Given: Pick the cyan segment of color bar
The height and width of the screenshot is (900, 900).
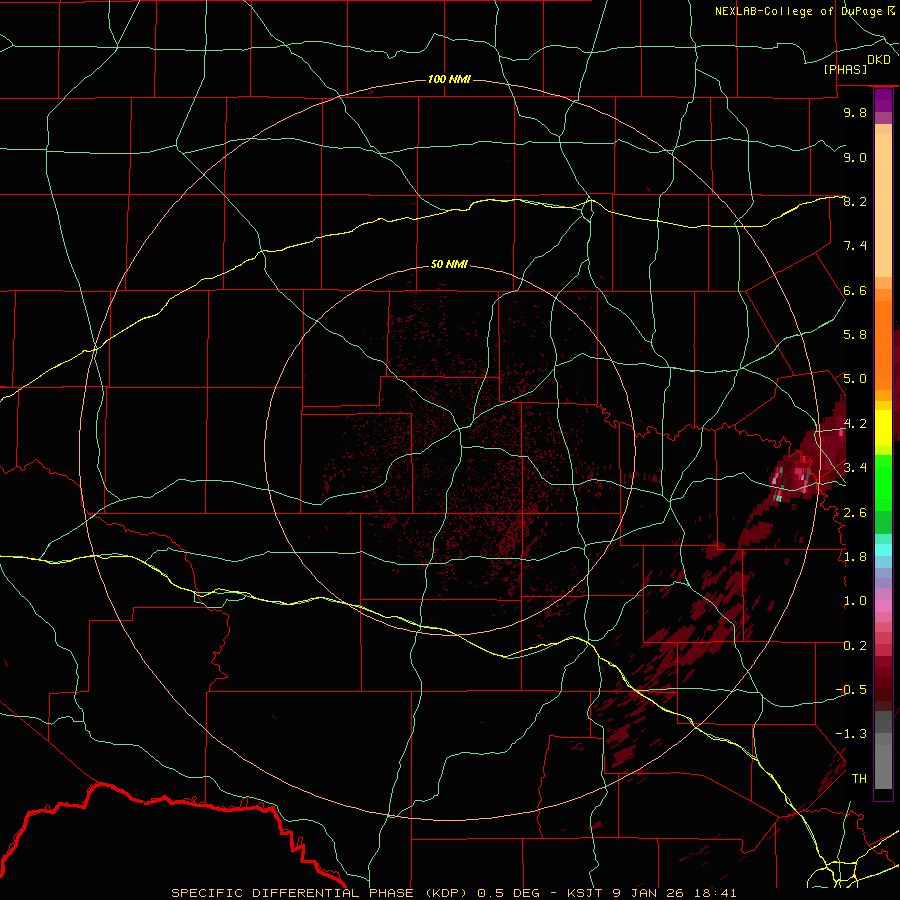Looking at the screenshot, I should 883,550.
